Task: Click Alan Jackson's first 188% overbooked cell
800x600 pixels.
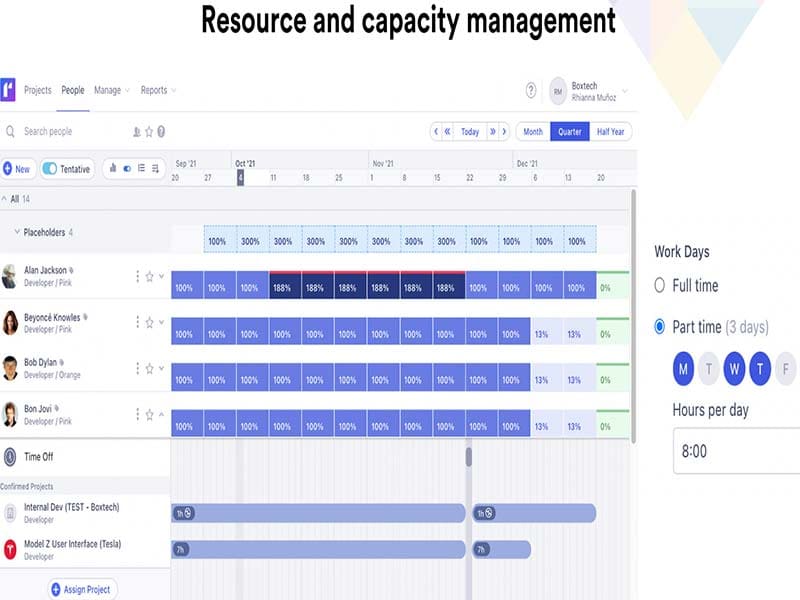Action: pos(285,286)
